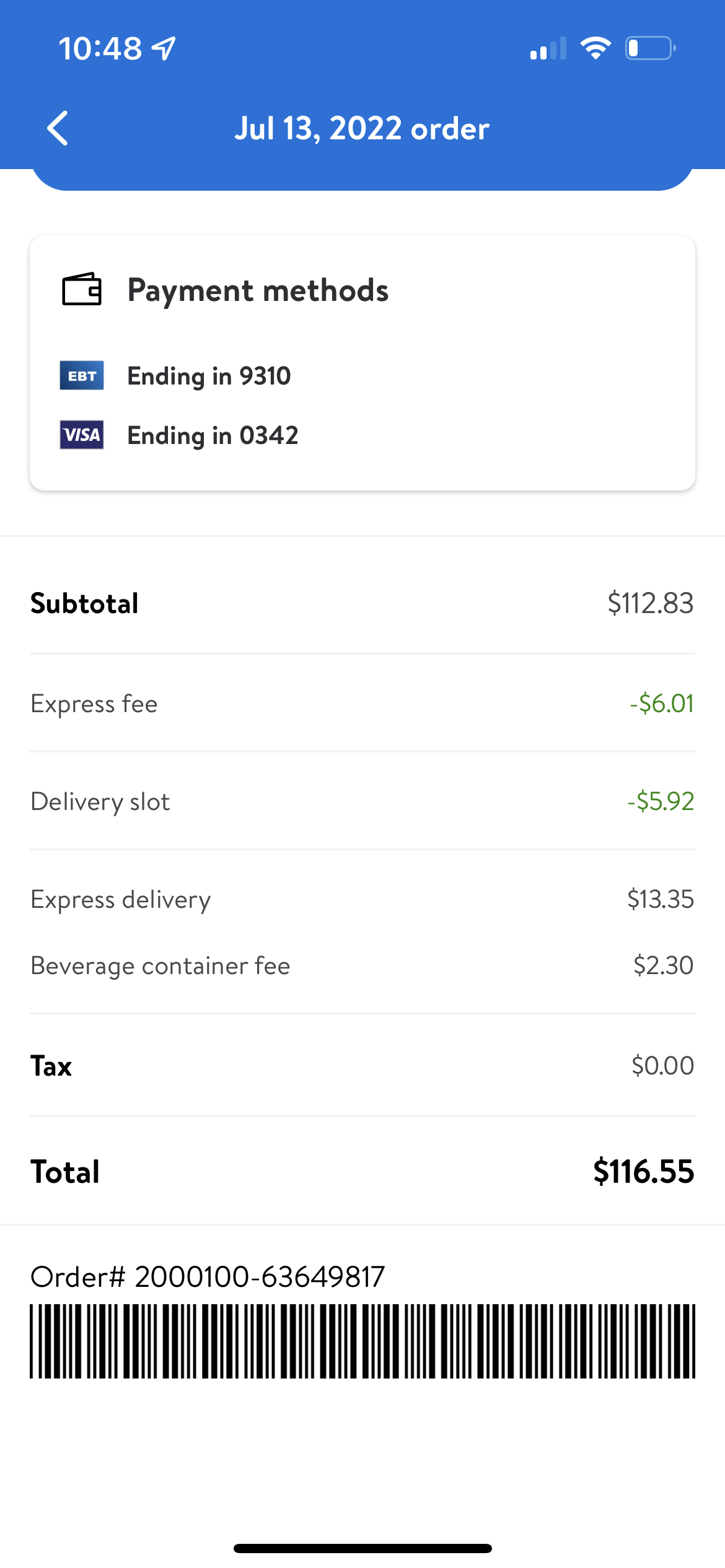725x1568 pixels.
Task: Tap the Wi-Fi status icon
Action: click(595, 48)
